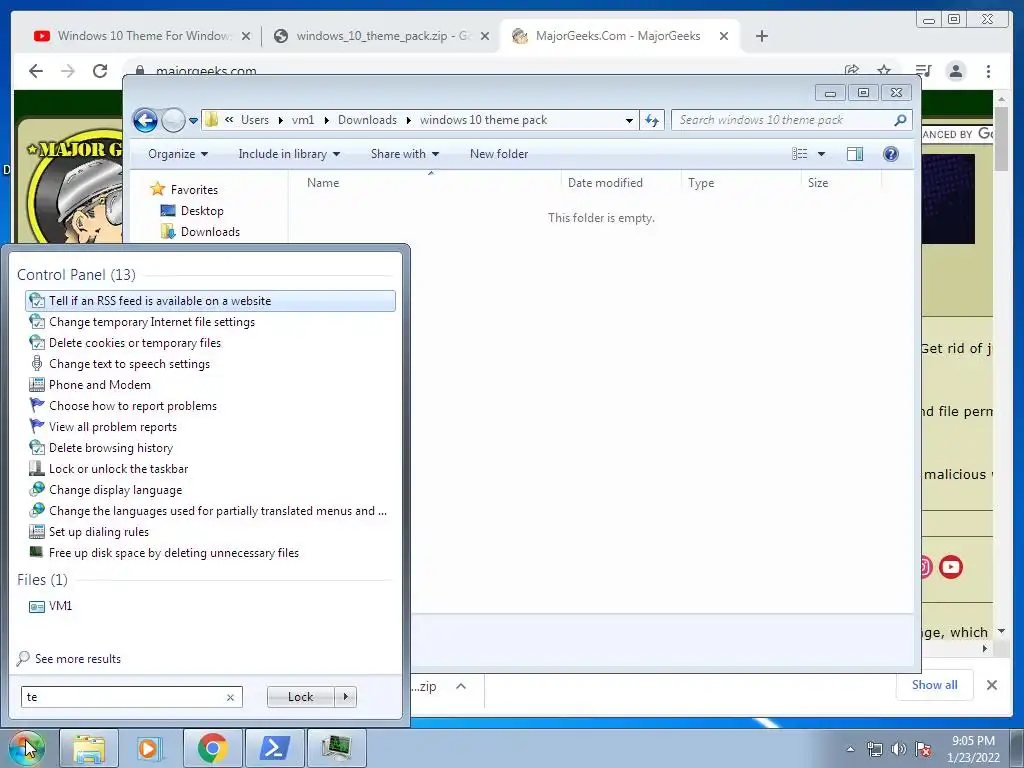Click the Action Center flag tray icon
This screenshot has width=1024, height=768.
tap(923, 750)
